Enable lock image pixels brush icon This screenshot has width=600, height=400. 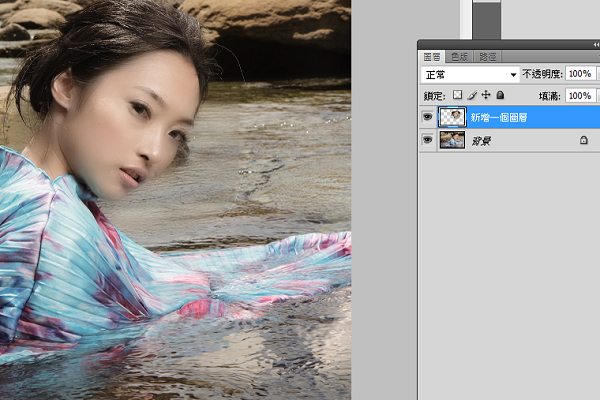(x=472, y=95)
